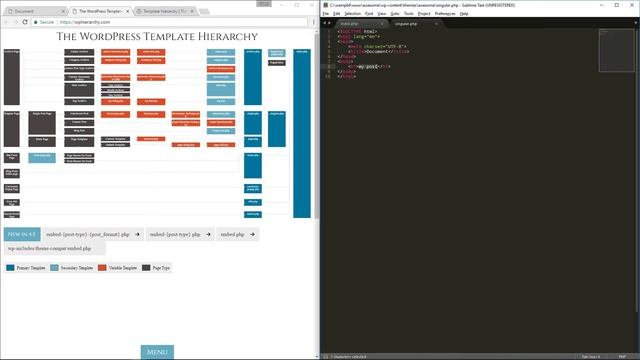Click the Singular Page type block
The image size is (640, 360).
click(x=12, y=129)
